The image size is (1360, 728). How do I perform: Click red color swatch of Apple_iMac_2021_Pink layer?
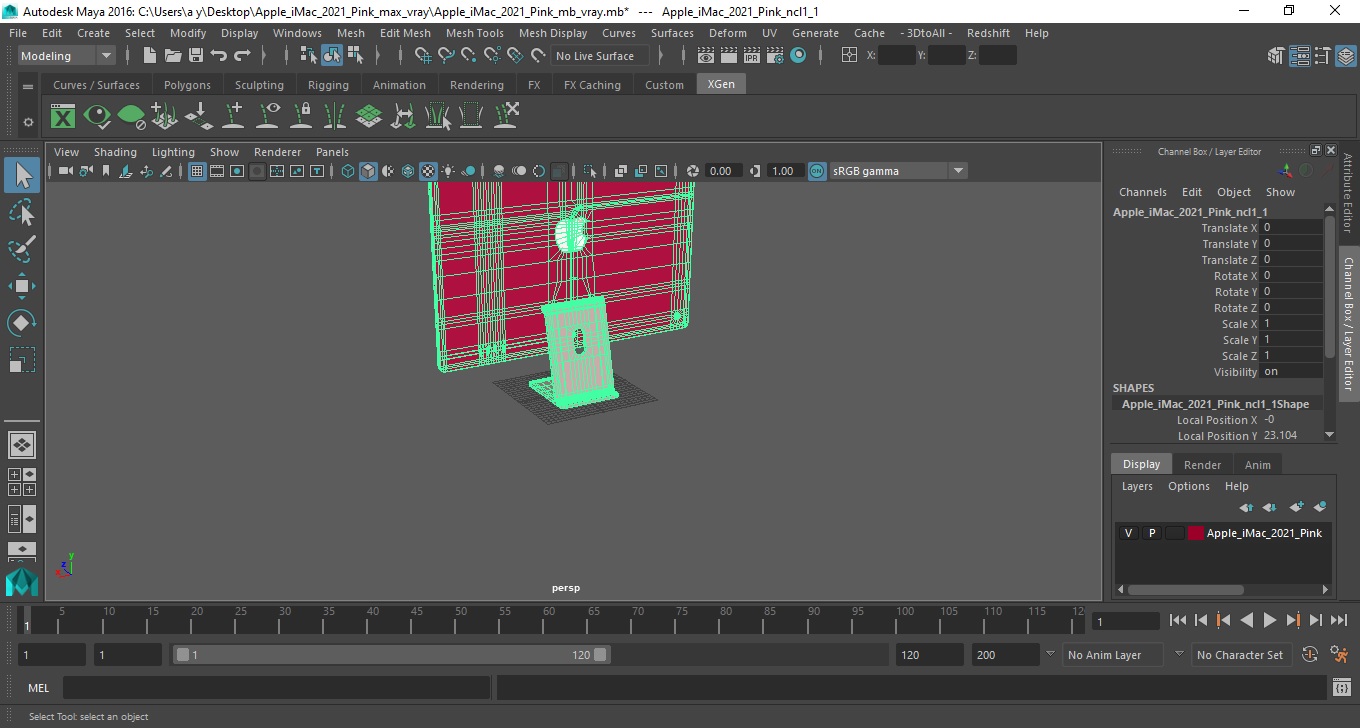[1195, 533]
